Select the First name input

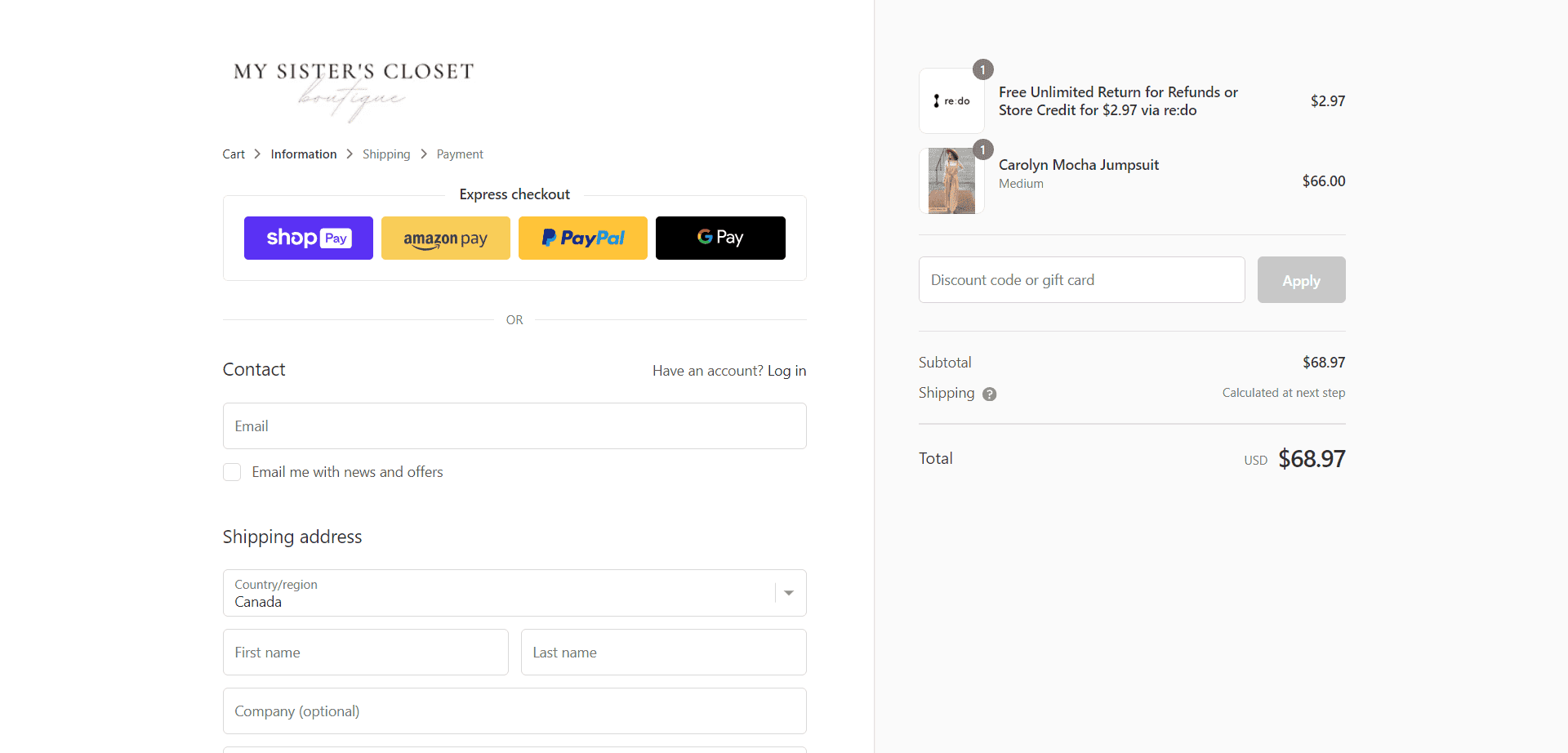(365, 653)
